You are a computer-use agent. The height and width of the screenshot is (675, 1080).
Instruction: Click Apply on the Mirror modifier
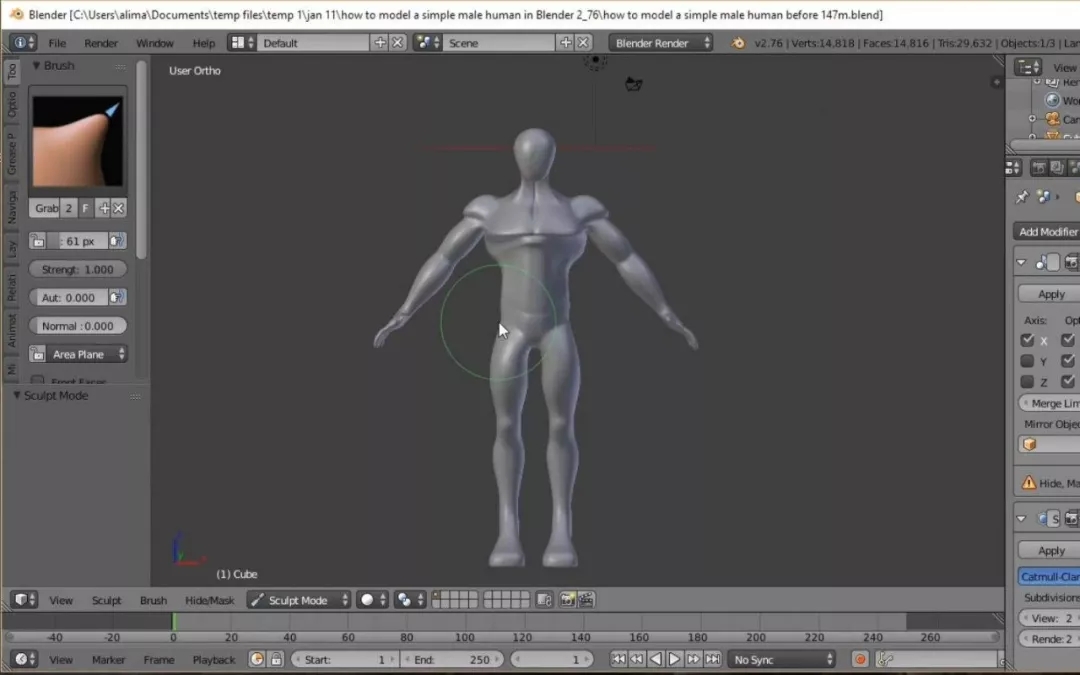[1048, 293]
